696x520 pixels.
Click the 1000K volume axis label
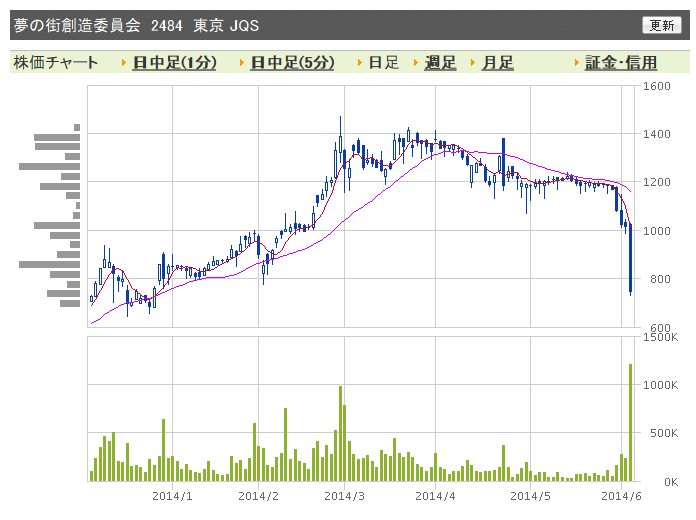(x=660, y=385)
